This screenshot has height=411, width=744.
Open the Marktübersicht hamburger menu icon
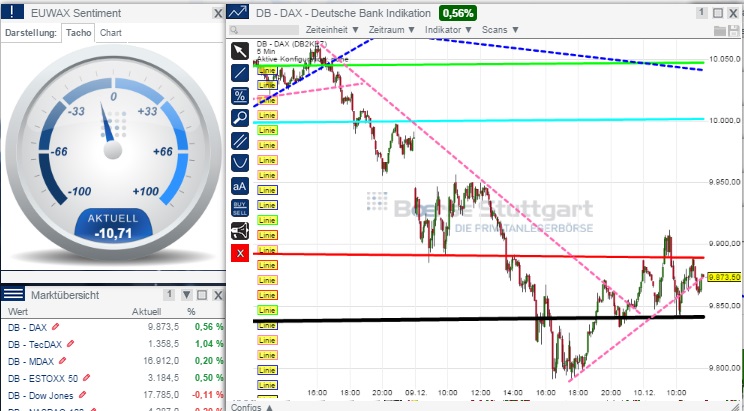point(13,294)
